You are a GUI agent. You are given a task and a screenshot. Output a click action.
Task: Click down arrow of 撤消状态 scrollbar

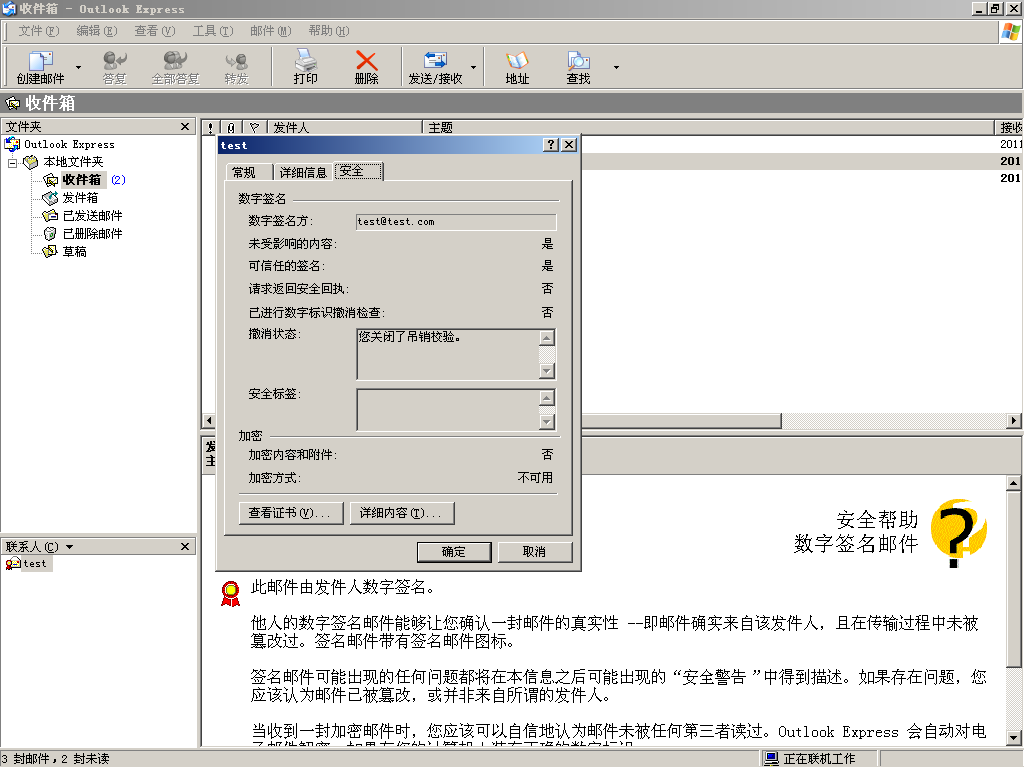547,371
